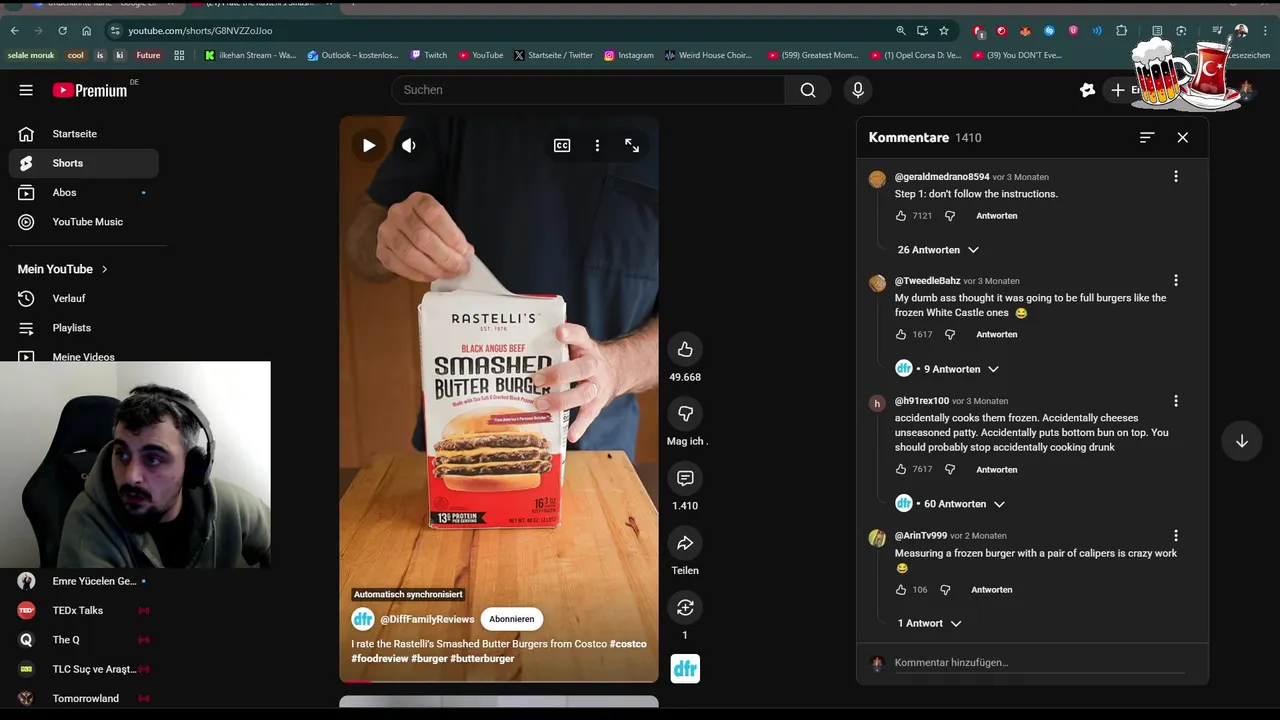Viewport: 1280px width, 720px height.
Task: Close the Kommentare panel
Action: pyautogui.click(x=1183, y=137)
